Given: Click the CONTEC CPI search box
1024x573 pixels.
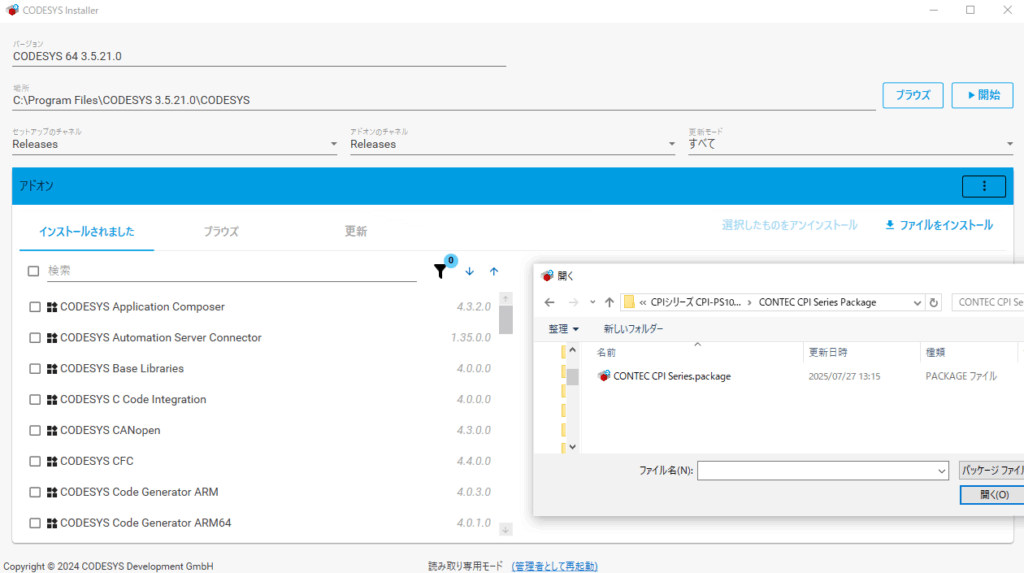Looking at the screenshot, I should [x=988, y=303].
